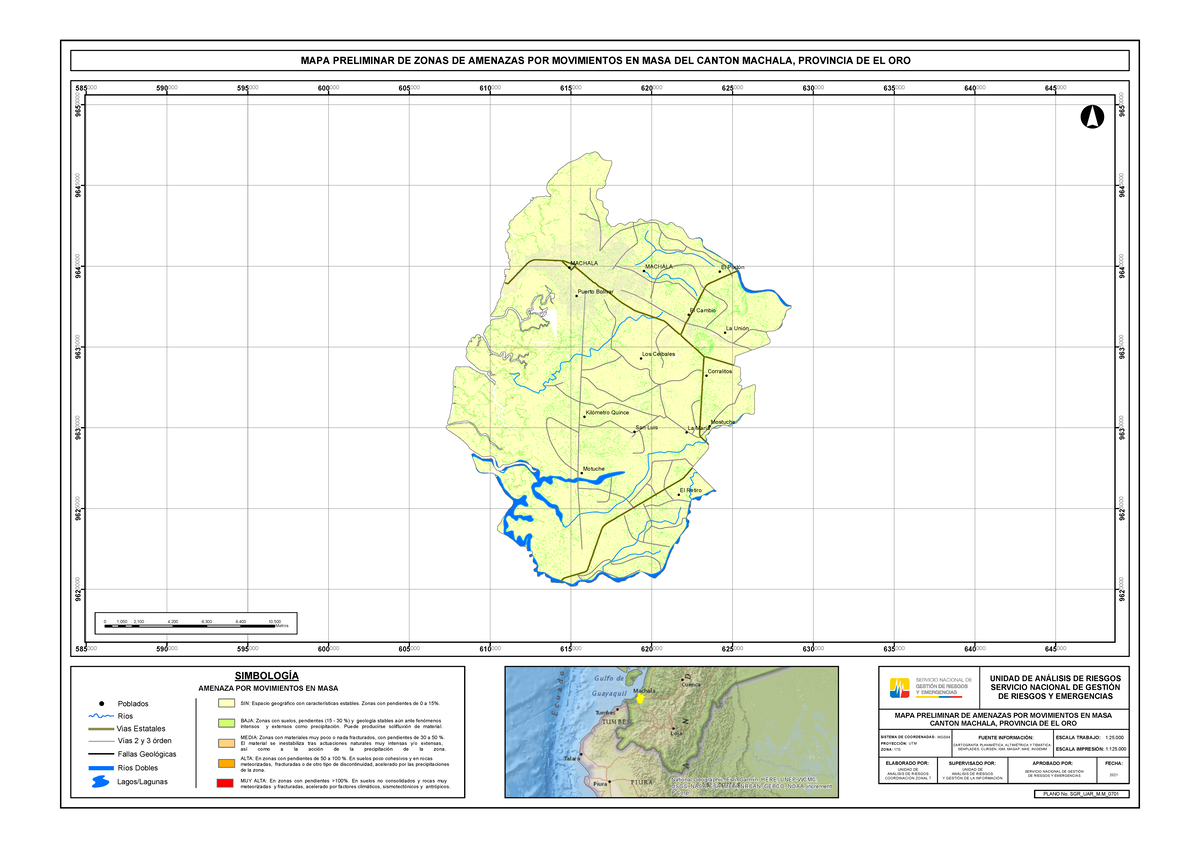Click the Kilómetro Quince map label

click(x=607, y=412)
